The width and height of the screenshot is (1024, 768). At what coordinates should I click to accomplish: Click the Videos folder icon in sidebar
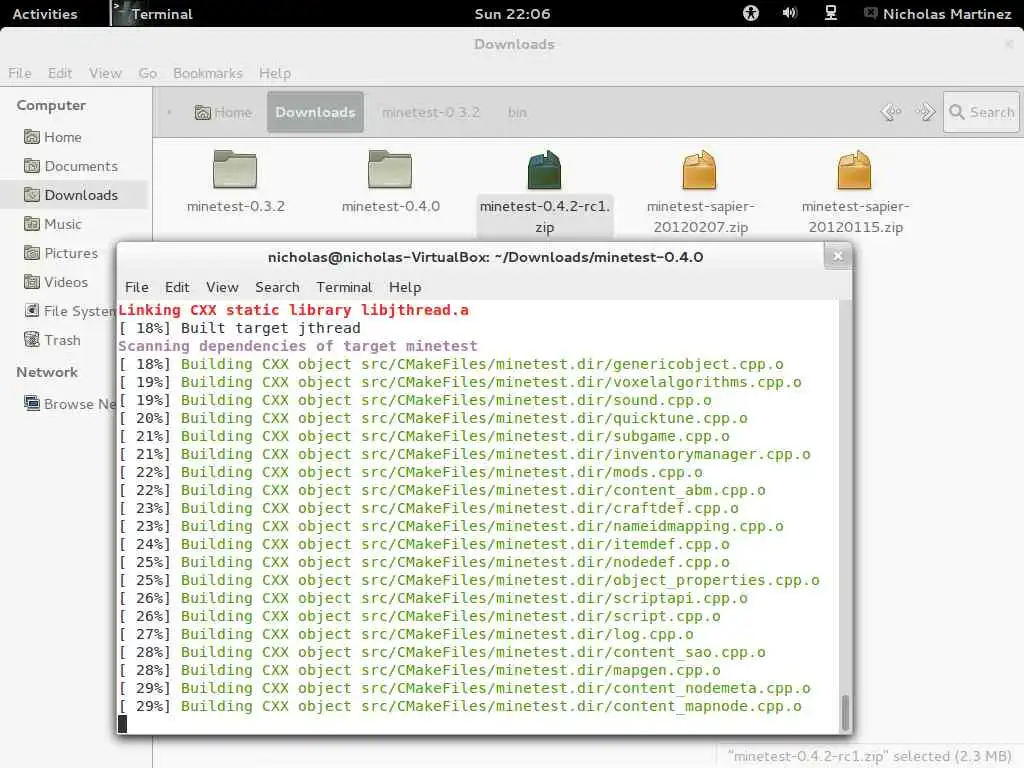(x=31, y=281)
